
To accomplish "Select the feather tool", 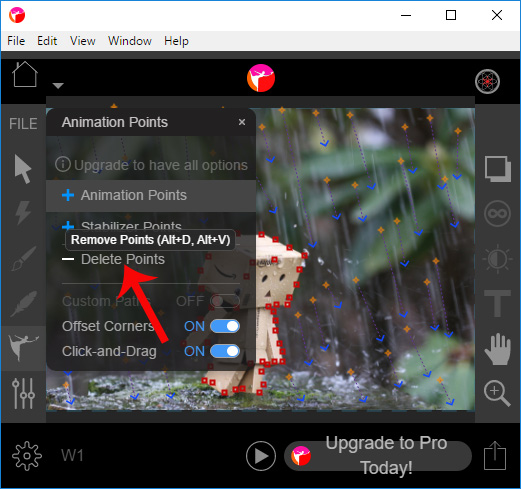I will click(23, 303).
